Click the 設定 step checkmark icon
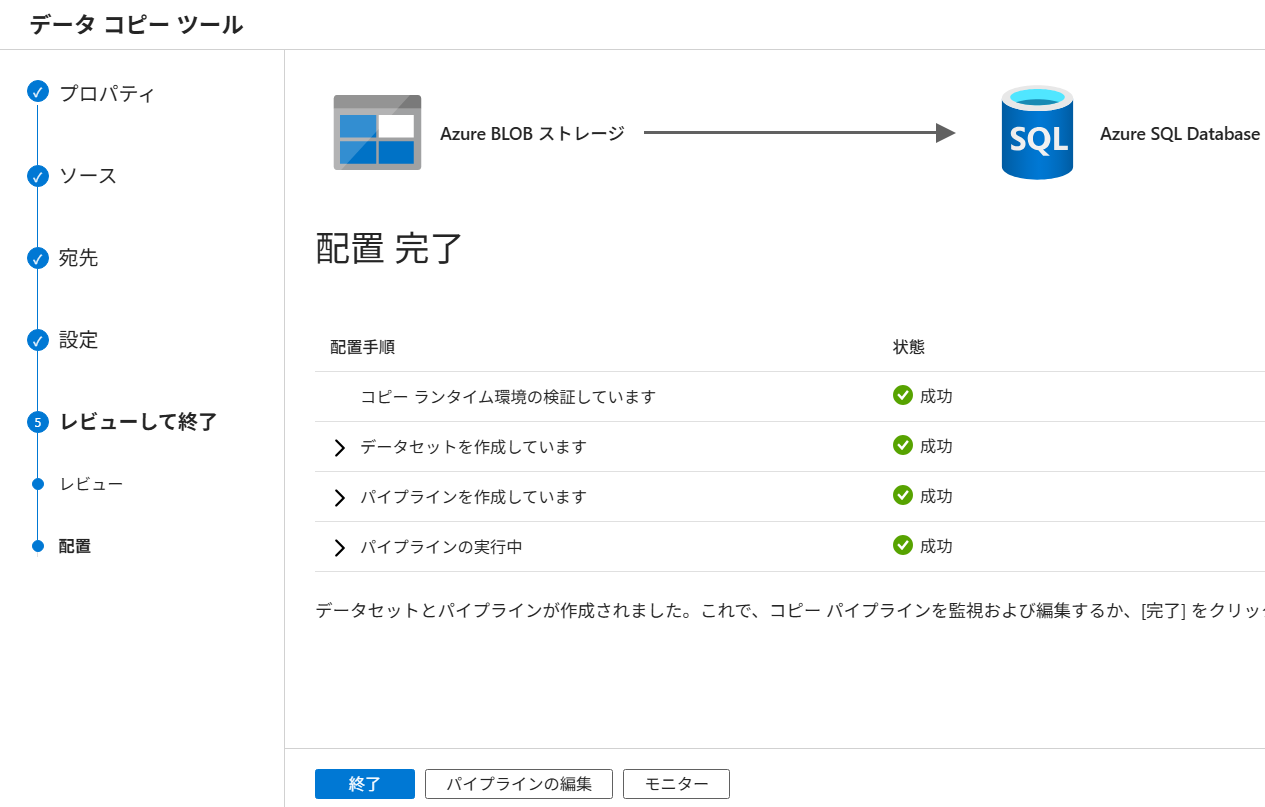 point(37,340)
